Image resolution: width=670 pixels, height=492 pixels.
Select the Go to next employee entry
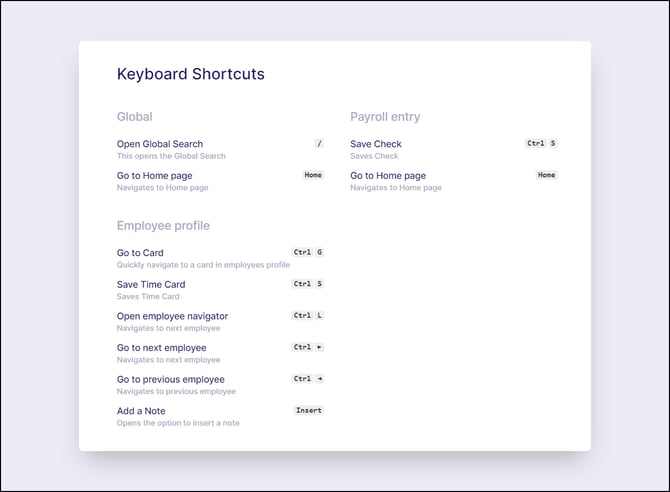220,353
